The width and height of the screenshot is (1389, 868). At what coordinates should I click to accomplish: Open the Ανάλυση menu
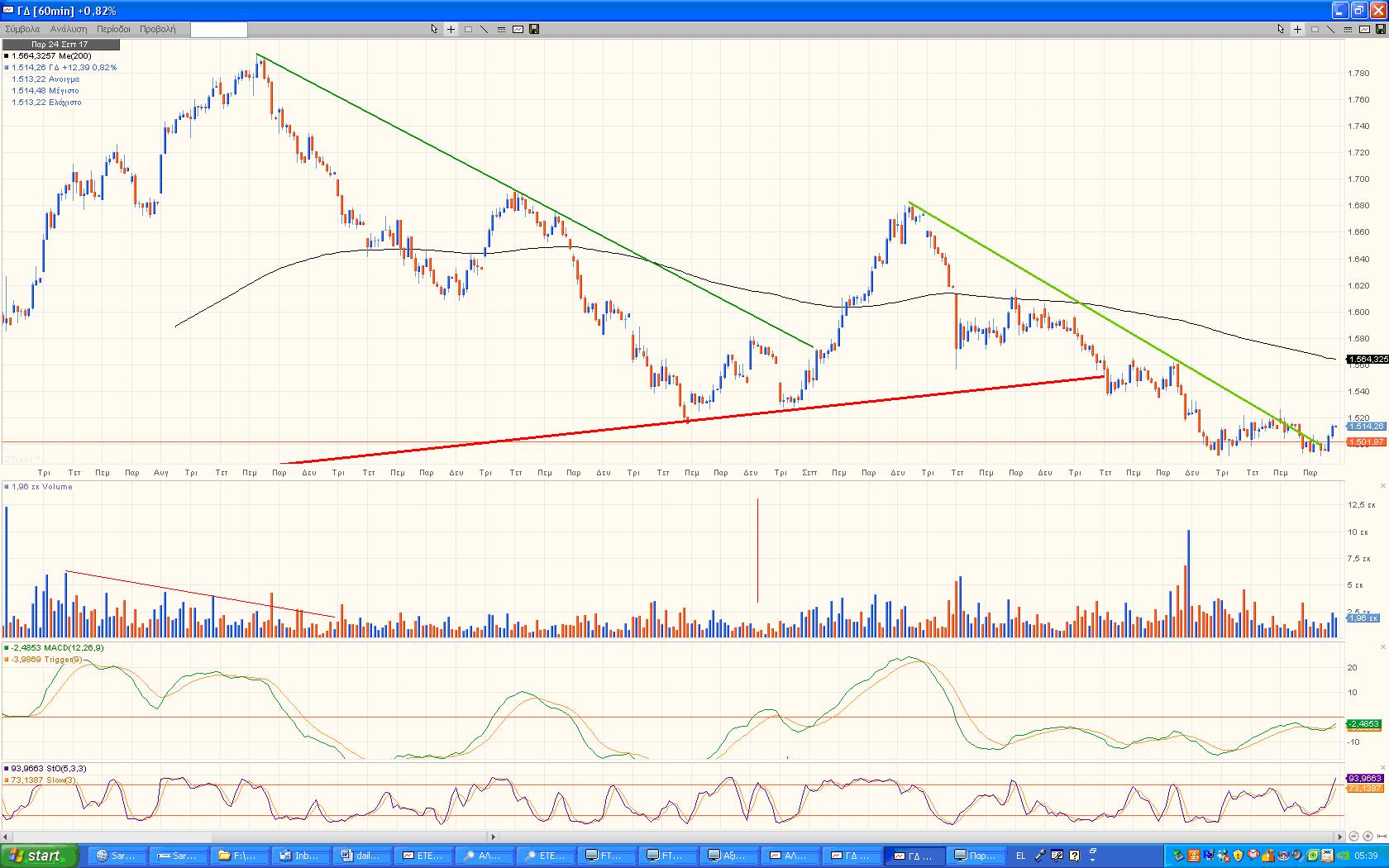coord(69,29)
